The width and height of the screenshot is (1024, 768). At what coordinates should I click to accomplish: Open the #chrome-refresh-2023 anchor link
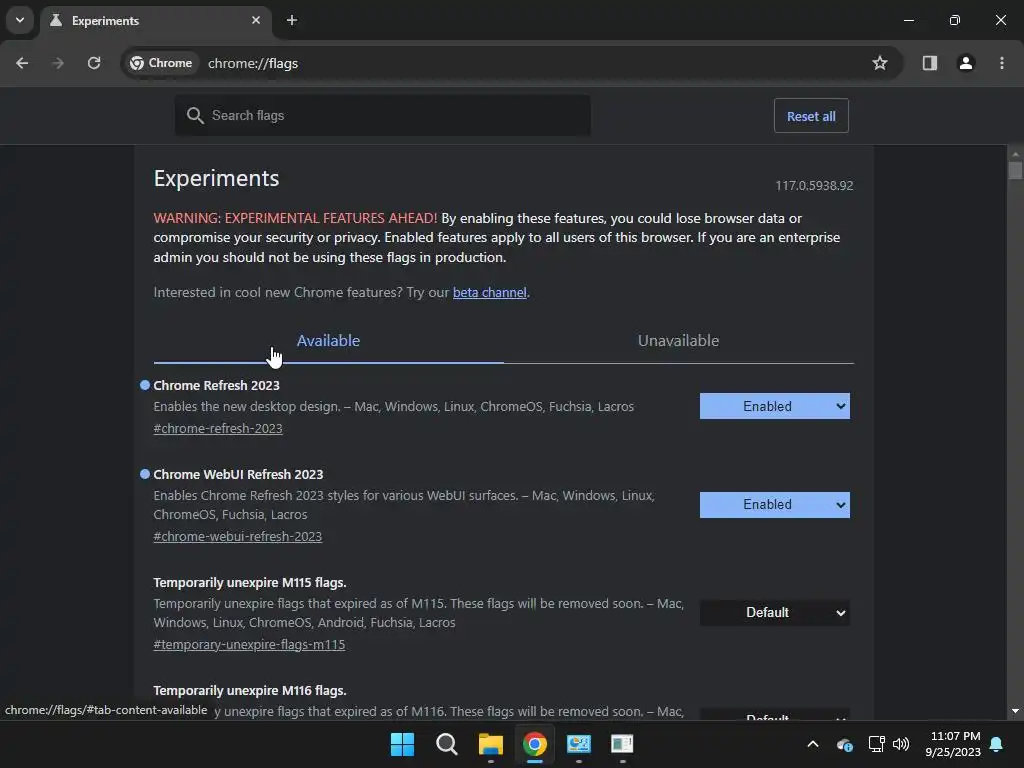tap(218, 428)
